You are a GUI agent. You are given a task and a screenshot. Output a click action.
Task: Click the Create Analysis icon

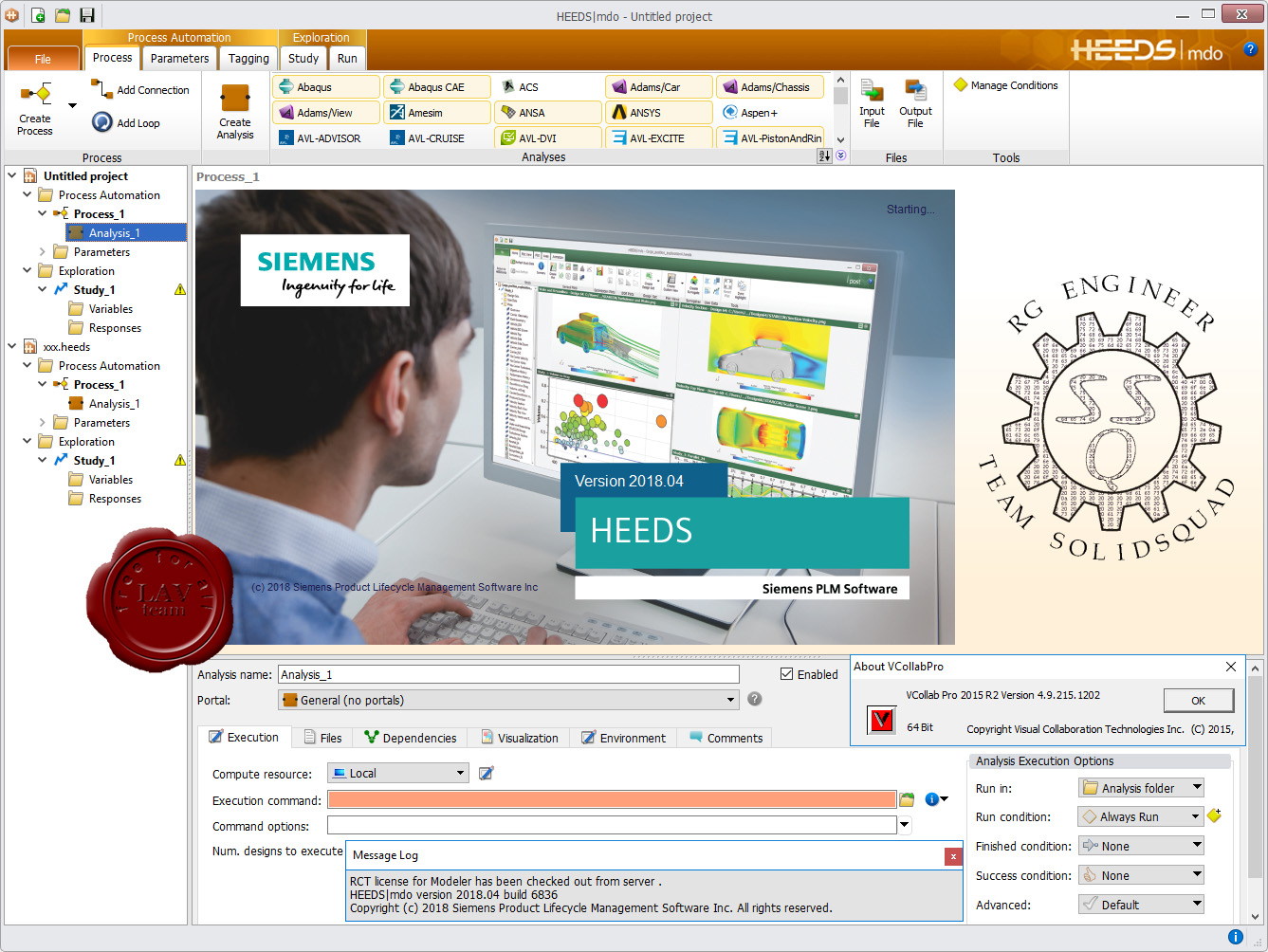pos(234,99)
